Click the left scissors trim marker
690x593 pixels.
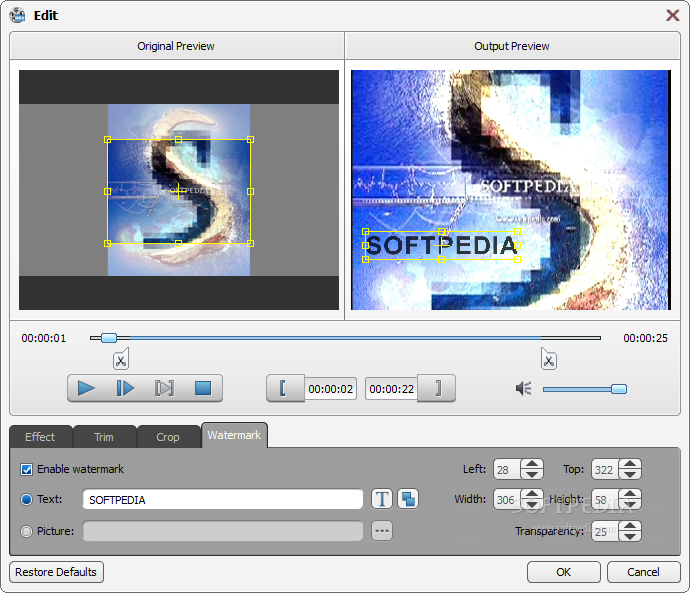(x=121, y=359)
